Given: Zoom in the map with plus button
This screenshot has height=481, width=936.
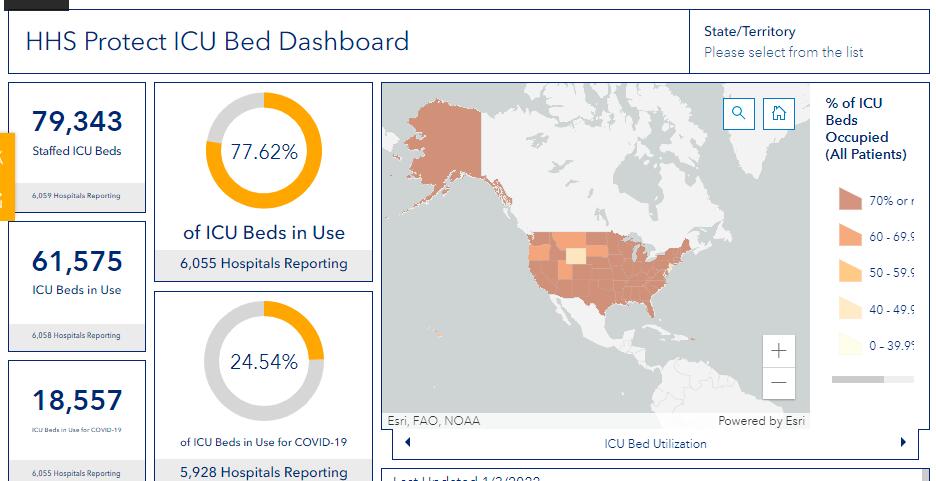Looking at the screenshot, I should [x=778, y=351].
